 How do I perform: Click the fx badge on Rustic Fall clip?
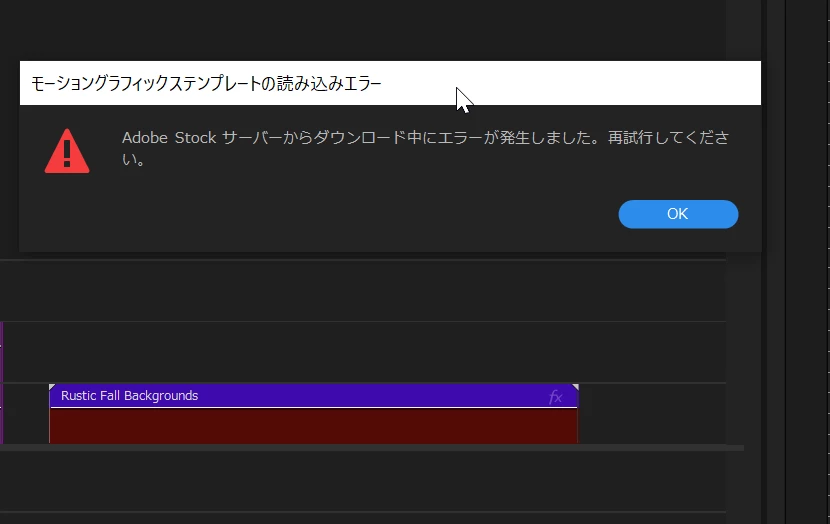(x=555, y=396)
